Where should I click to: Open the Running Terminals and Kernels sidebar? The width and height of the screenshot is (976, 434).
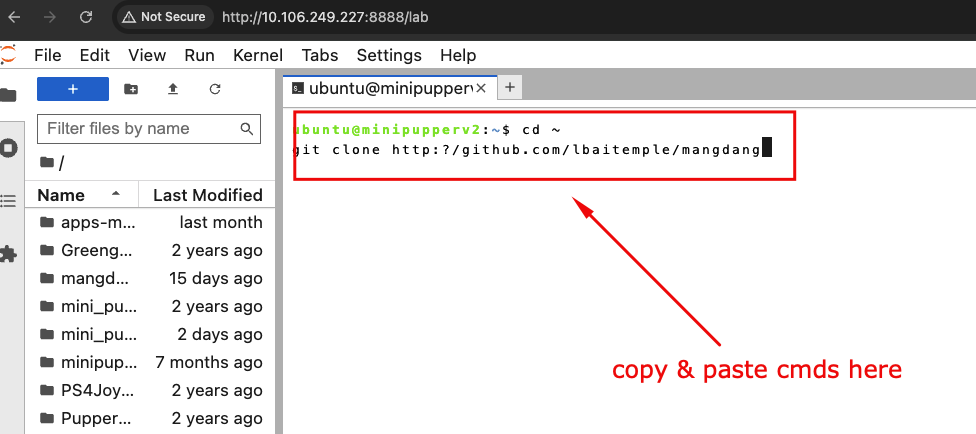[x=9, y=148]
